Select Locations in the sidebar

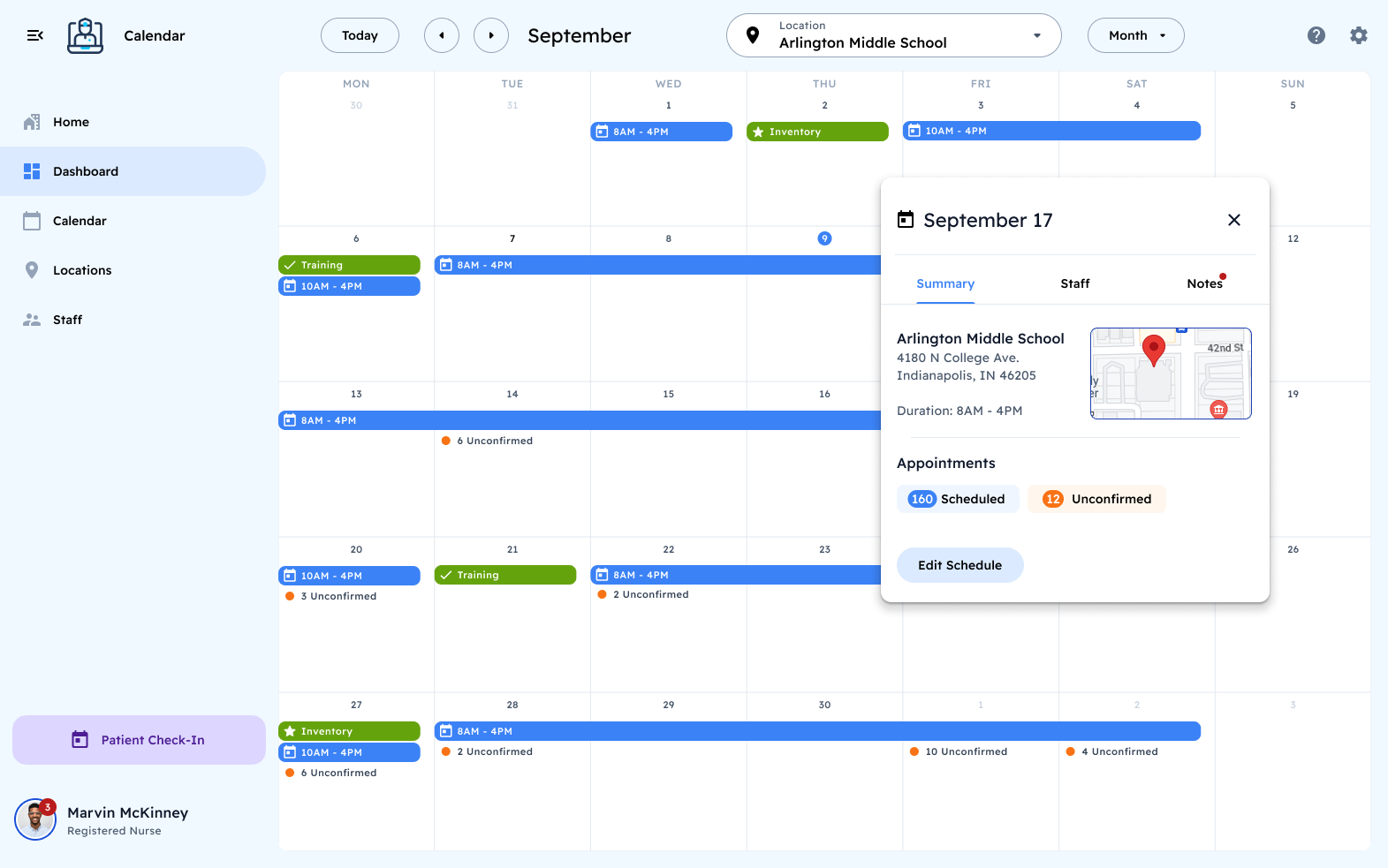pyautogui.click(x=82, y=270)
